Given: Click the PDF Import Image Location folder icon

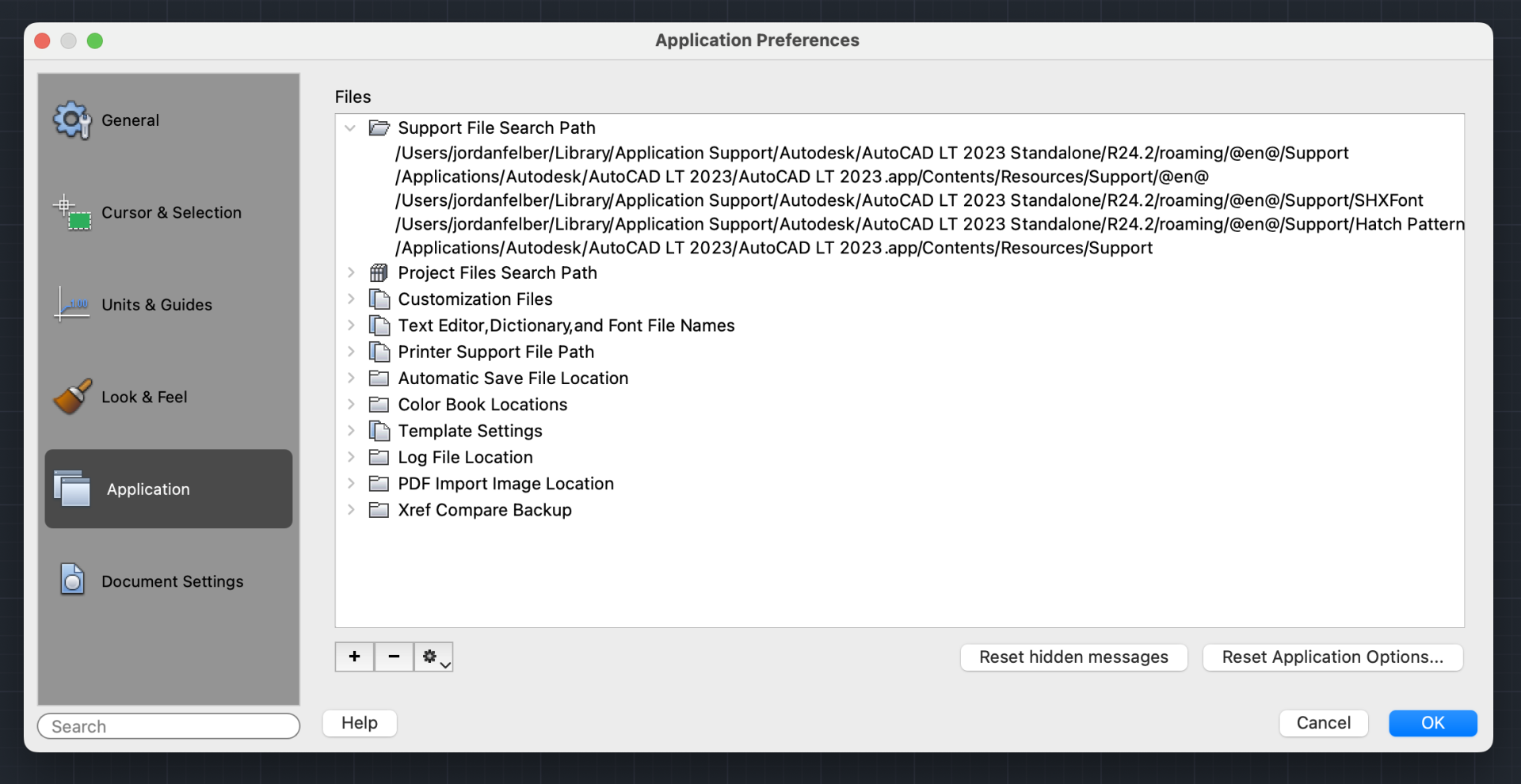Looking at the screenshot, I should click(x=379, y=483).
